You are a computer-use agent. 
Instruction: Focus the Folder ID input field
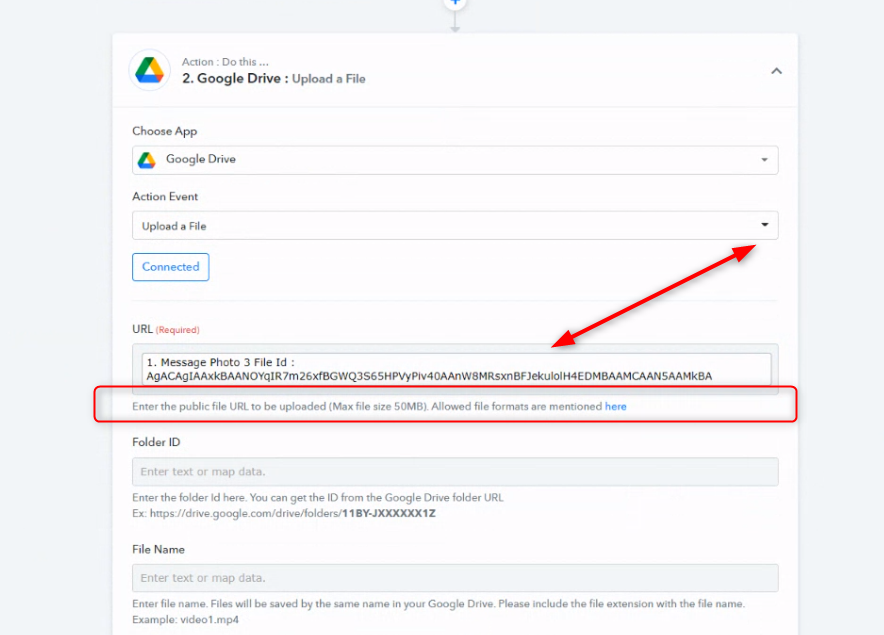tap(455, 471)
